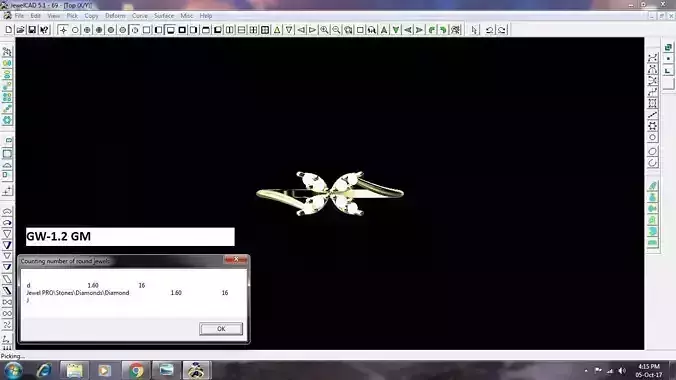Click the filled dark triangle icon in left toolbar

[x=7, y=245]
